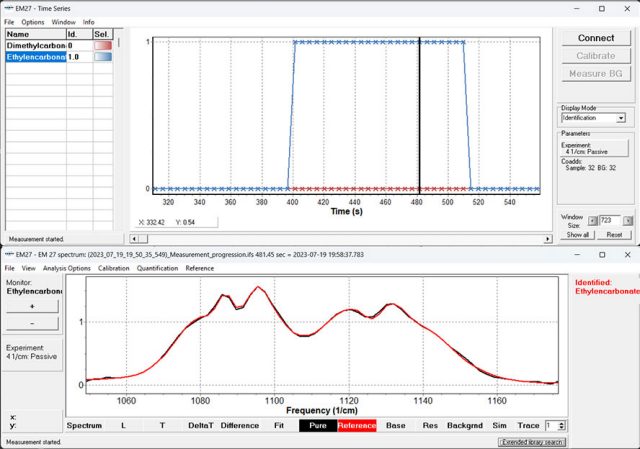640x449 pixels.
Task: Open Quantification menu
Action: (x=158, y=268)
